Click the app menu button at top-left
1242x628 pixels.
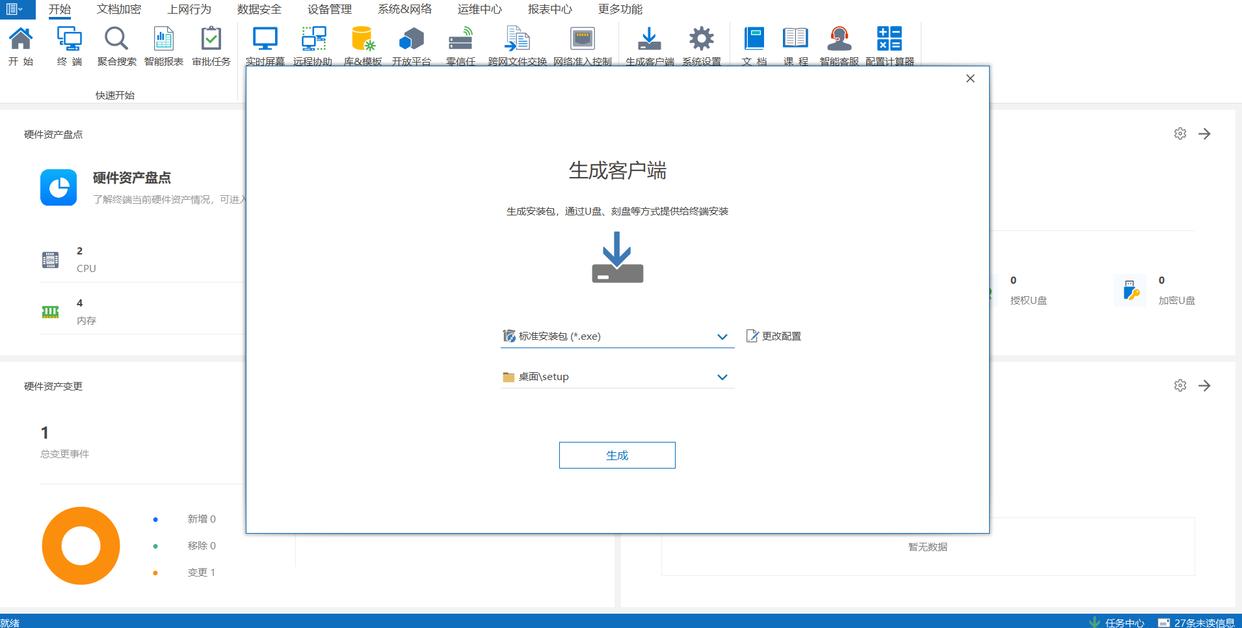16,9
